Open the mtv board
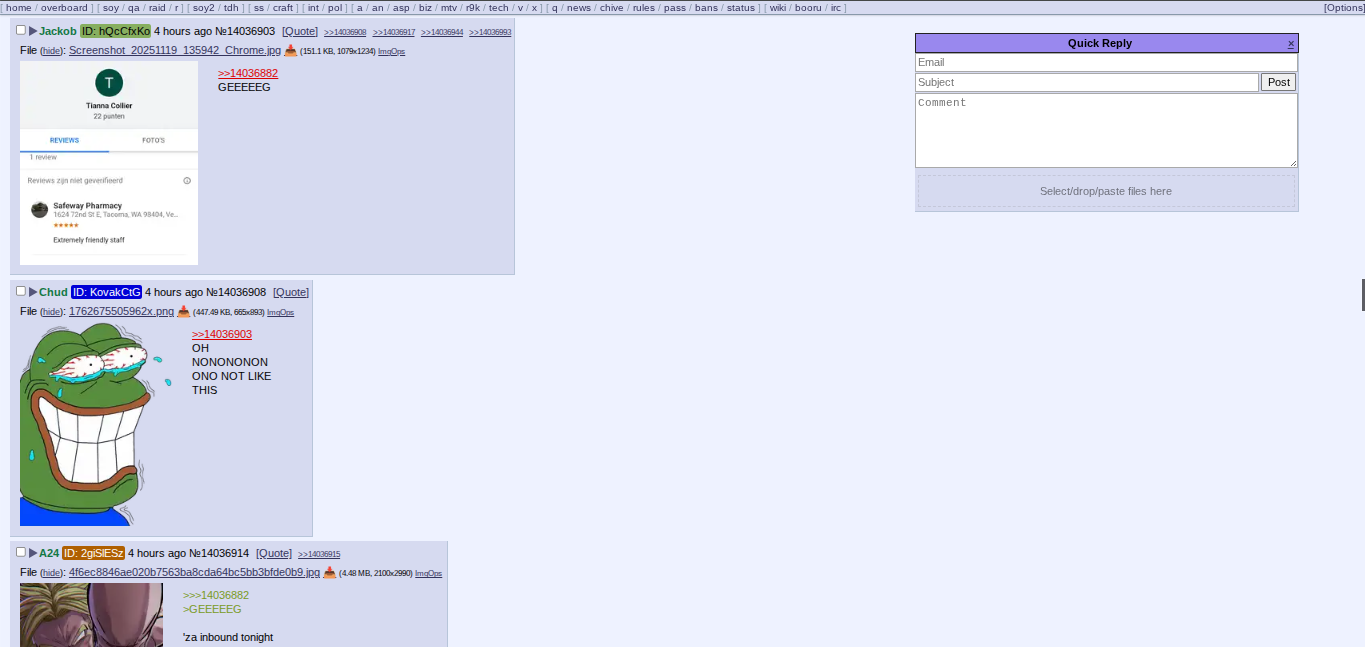This screenshot has height=647, width=1365. [449, 8]
